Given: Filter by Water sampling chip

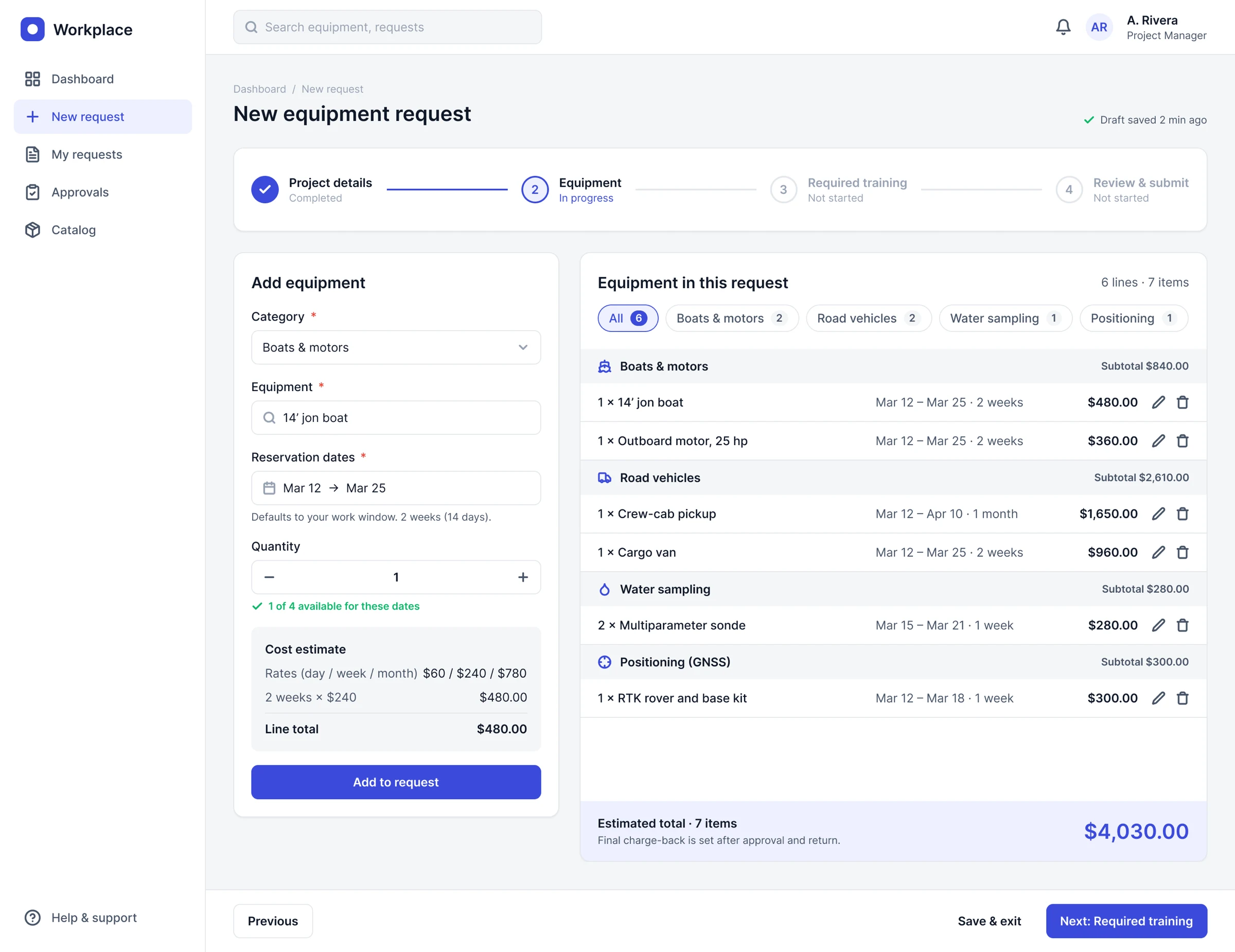Looking at the screenshot, I should [x=1005, y=318].
